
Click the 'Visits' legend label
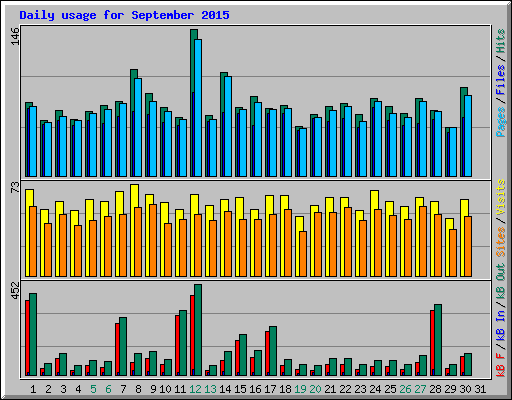(500, 197)
